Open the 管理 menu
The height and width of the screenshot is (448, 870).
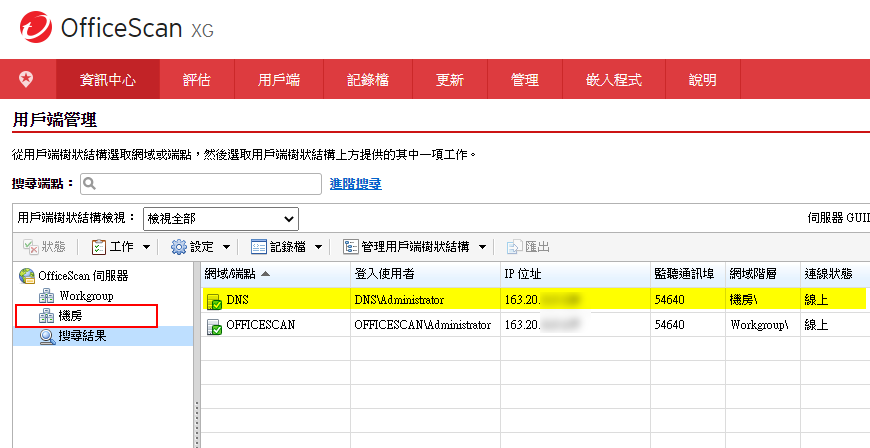click(525, 79)
